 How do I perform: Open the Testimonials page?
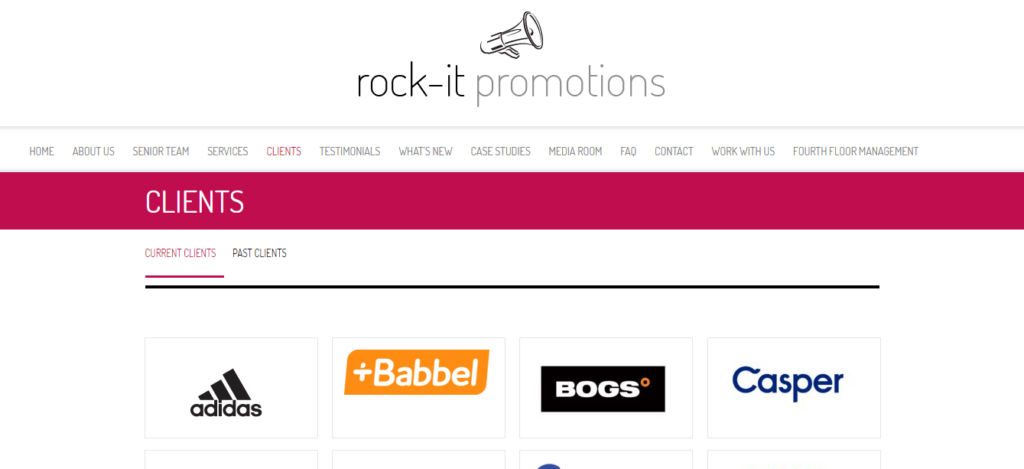[350, 152]
